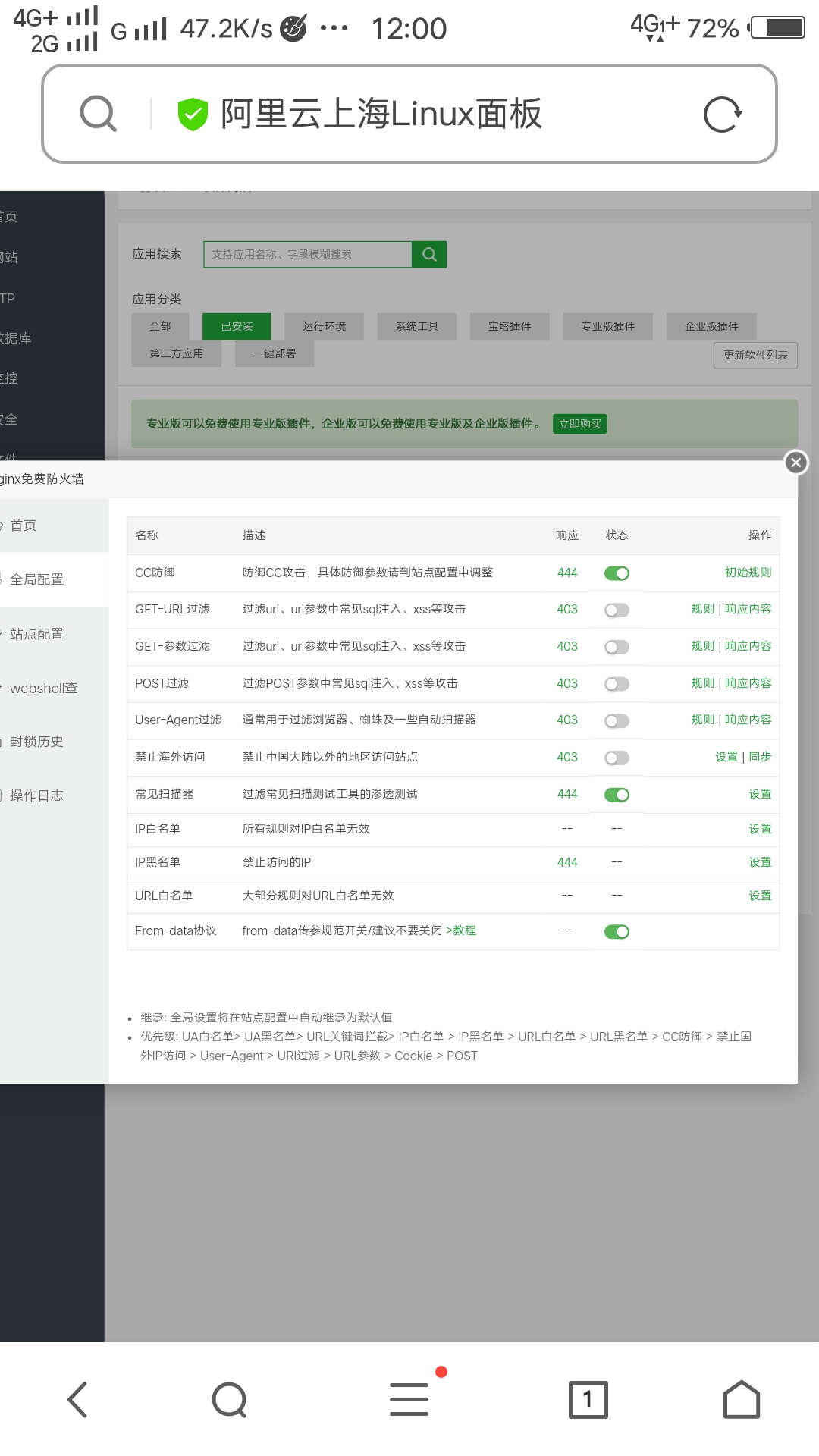This screenshot has width=819, height=1456.
Task: Open browser bottom search icon
Action: point(229,1399)
